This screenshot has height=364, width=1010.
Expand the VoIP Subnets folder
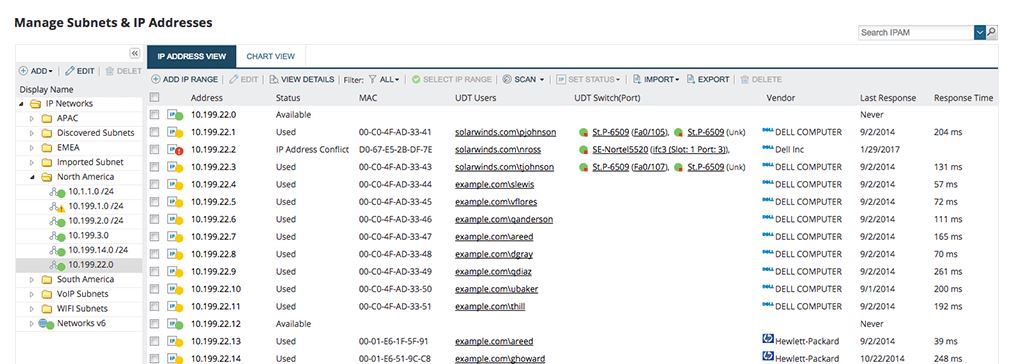click(32, 294)
